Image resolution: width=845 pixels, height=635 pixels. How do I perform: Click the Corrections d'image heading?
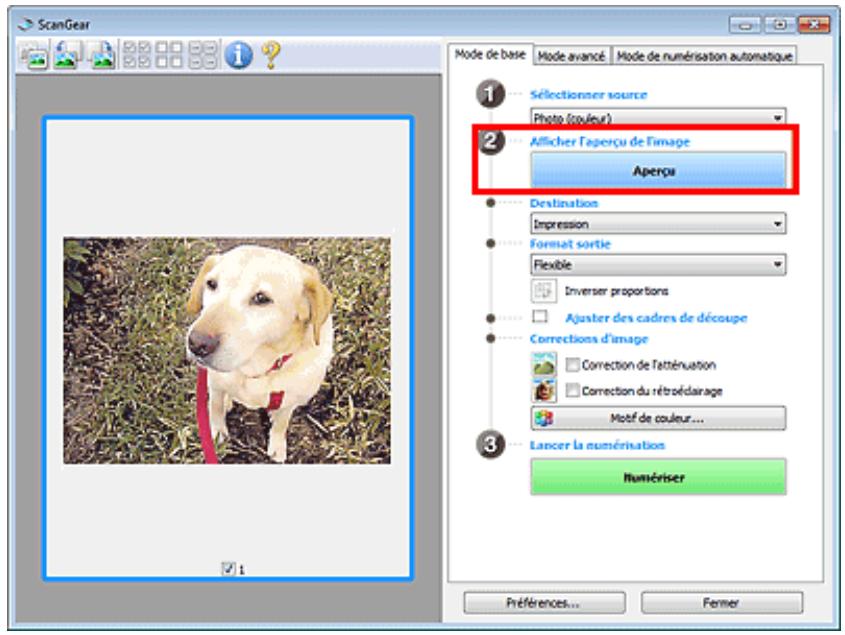(x=588, y=339)
